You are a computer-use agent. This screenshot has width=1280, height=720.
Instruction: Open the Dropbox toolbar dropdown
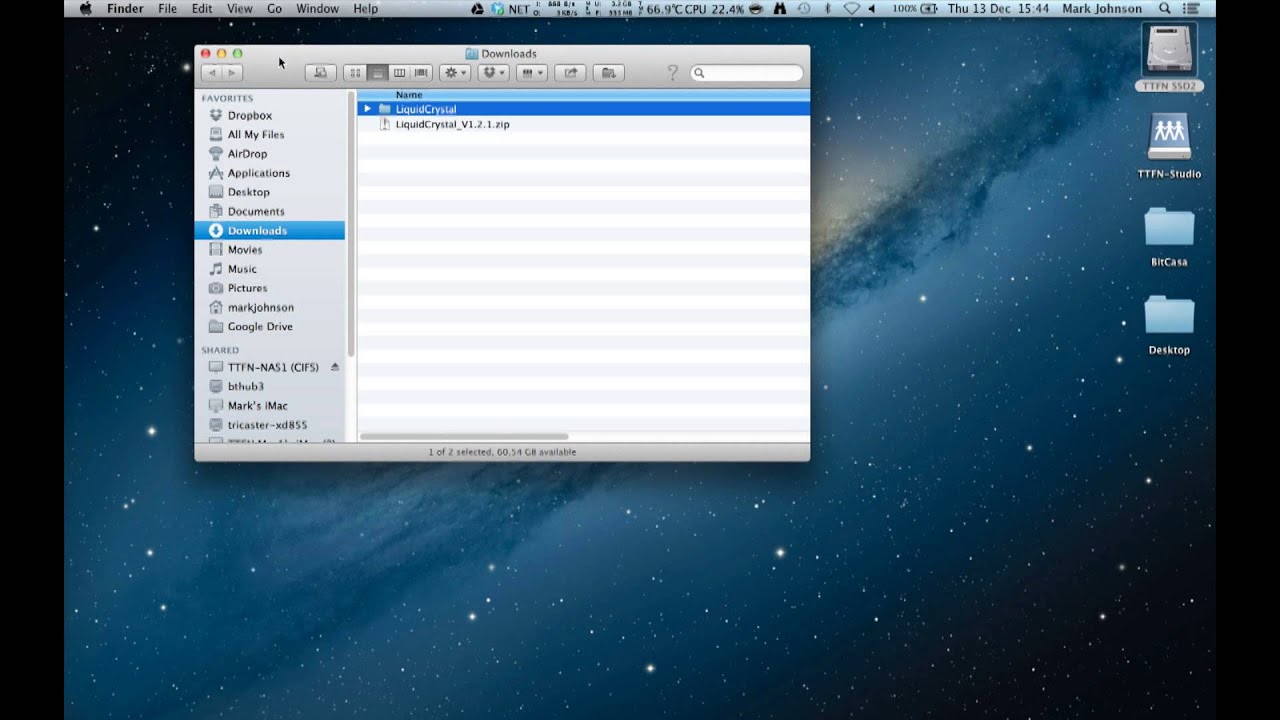pos(493,73)
